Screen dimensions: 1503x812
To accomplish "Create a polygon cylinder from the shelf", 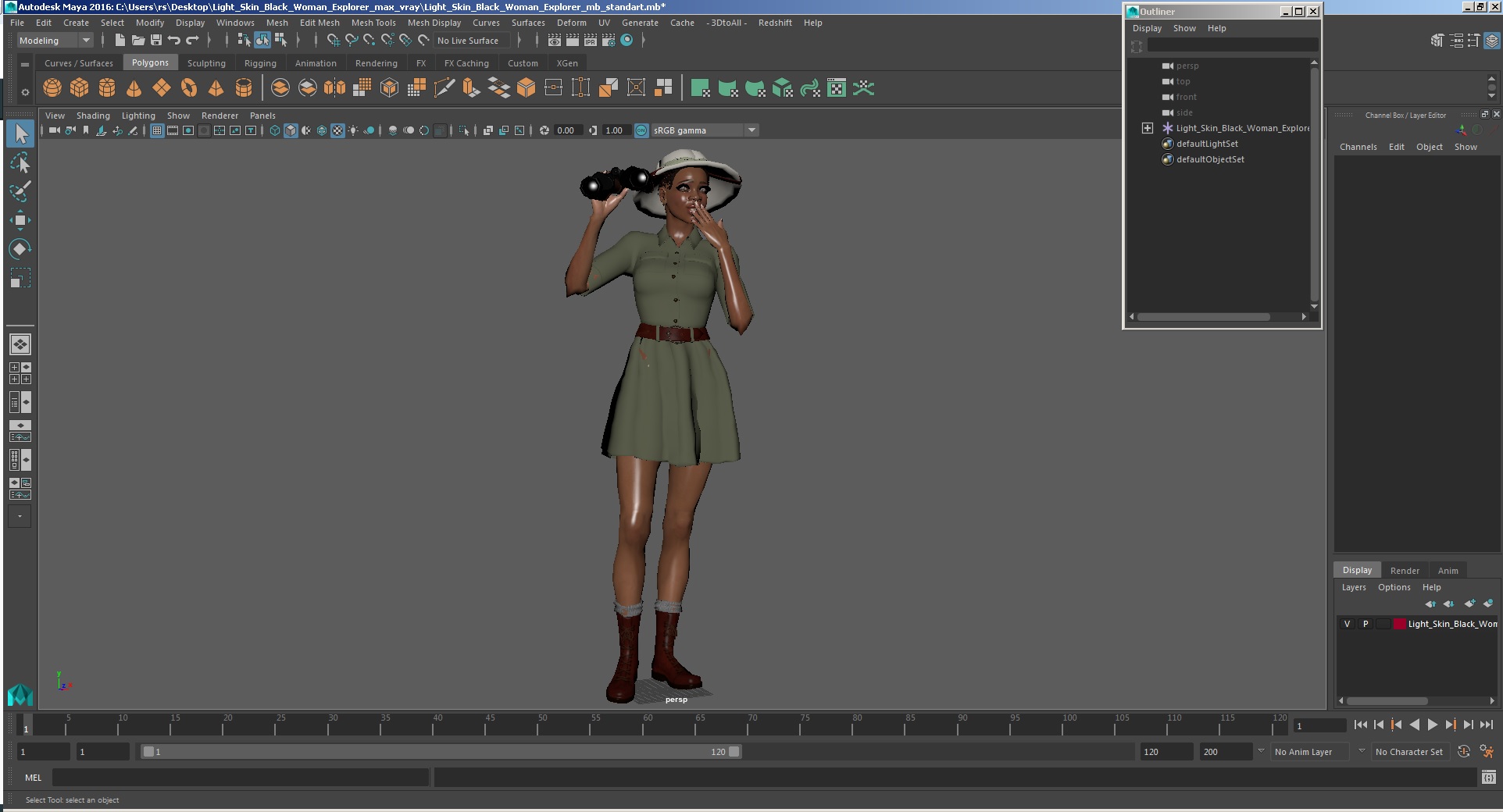I will pos(107,88).
